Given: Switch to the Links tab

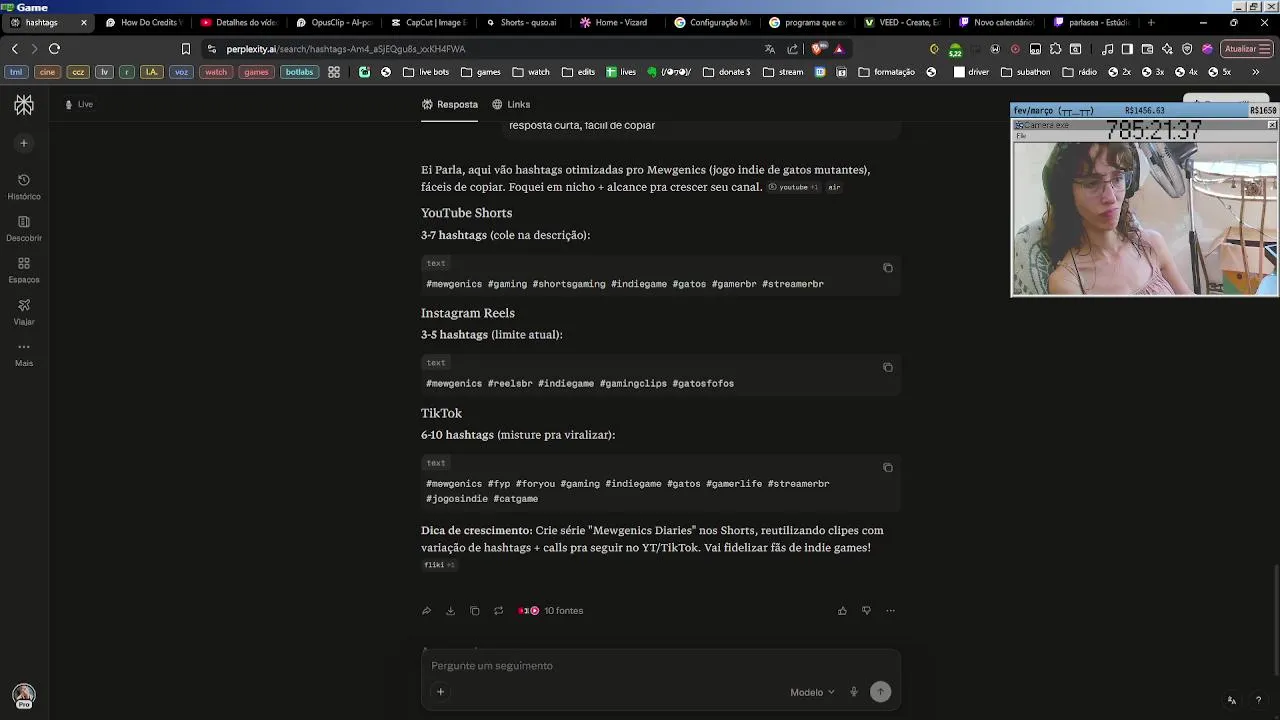Looking at the screenshot, I should pyautogui.click(x=510, y=104).
